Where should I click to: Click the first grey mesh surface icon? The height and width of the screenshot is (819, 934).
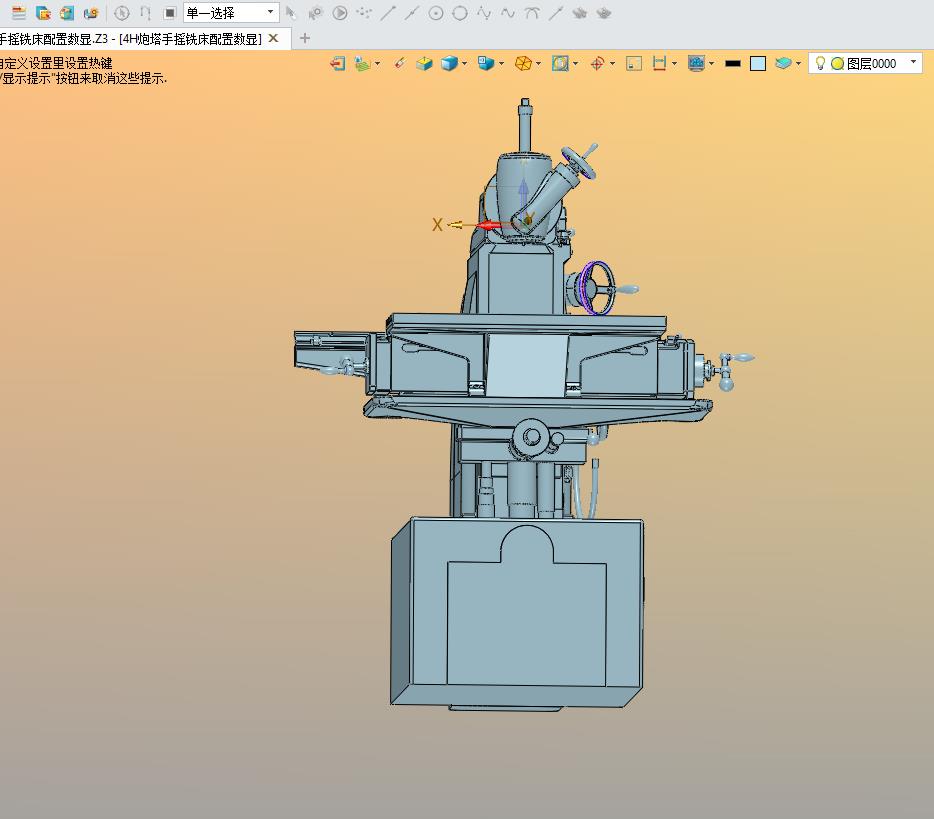tap(580, 13)
